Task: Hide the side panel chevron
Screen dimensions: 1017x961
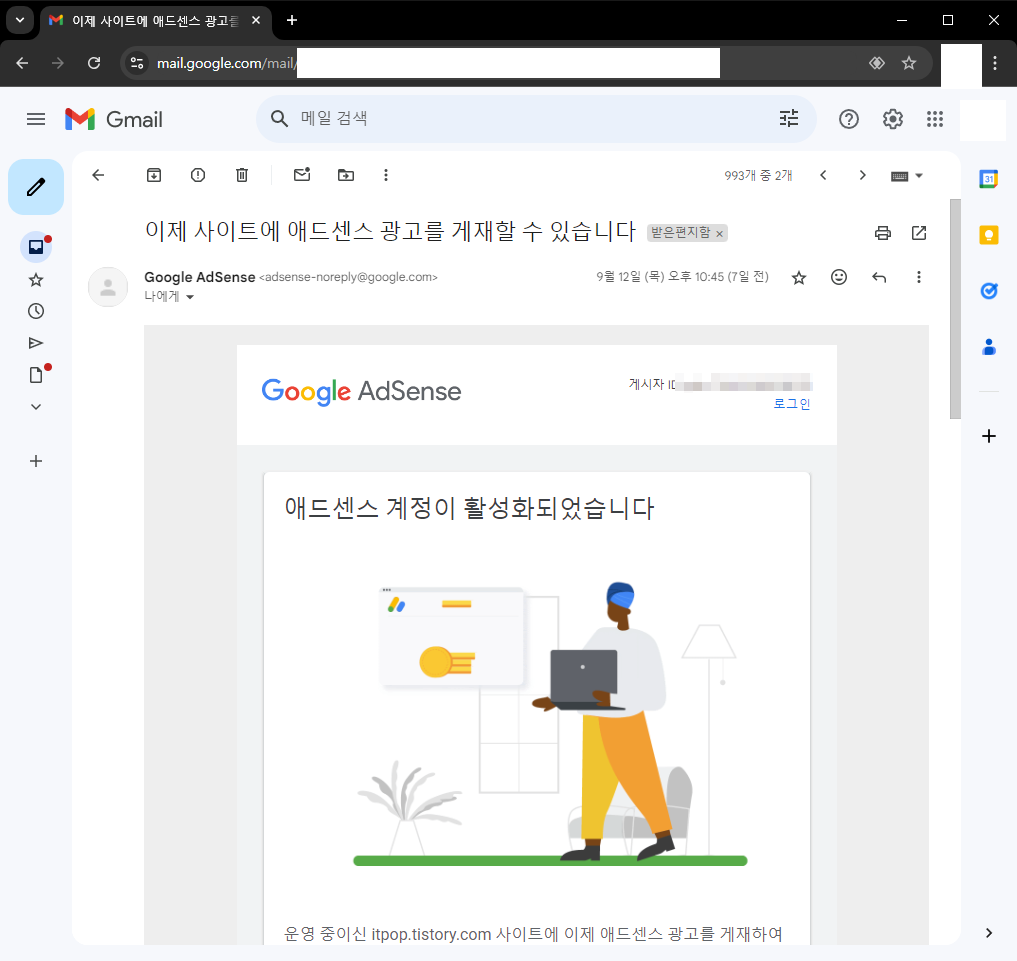Action: coord(988,932)
